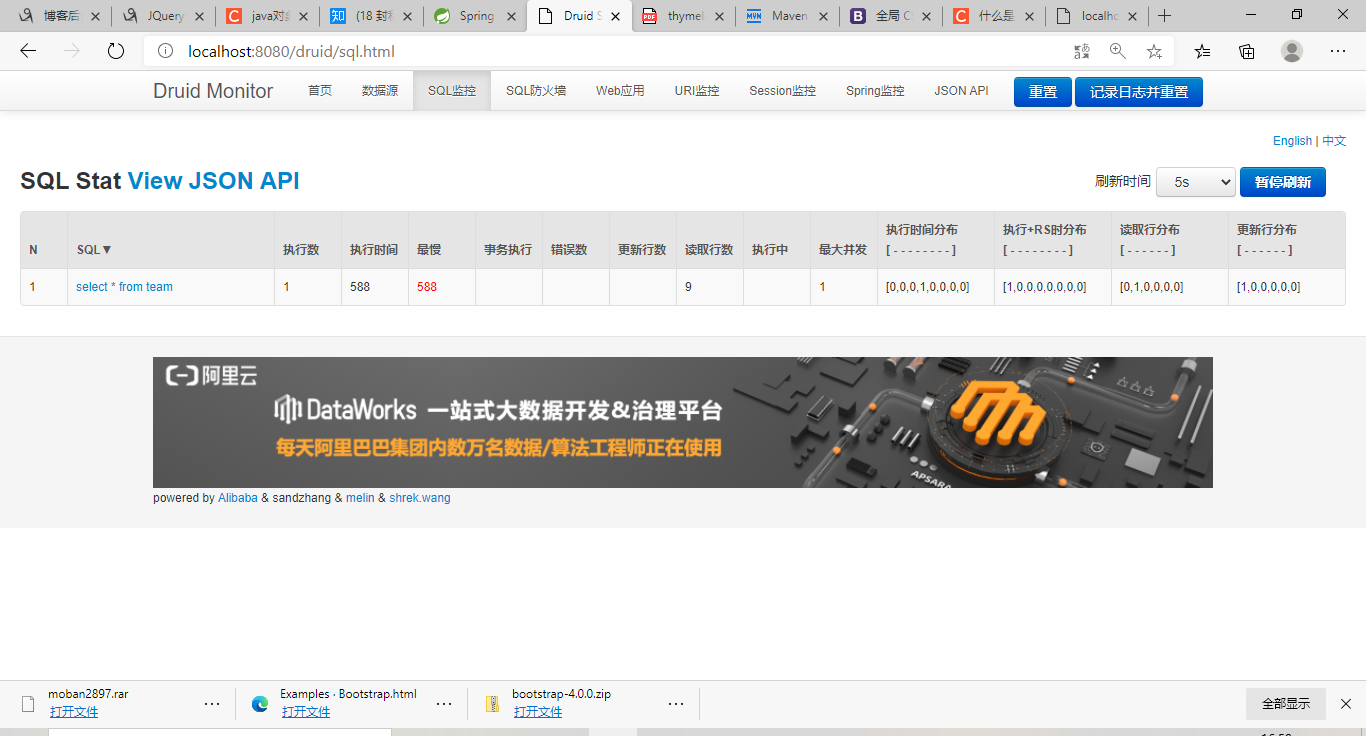Click the red 588 slowest value
1366x736 pixels.
(427, 287)
